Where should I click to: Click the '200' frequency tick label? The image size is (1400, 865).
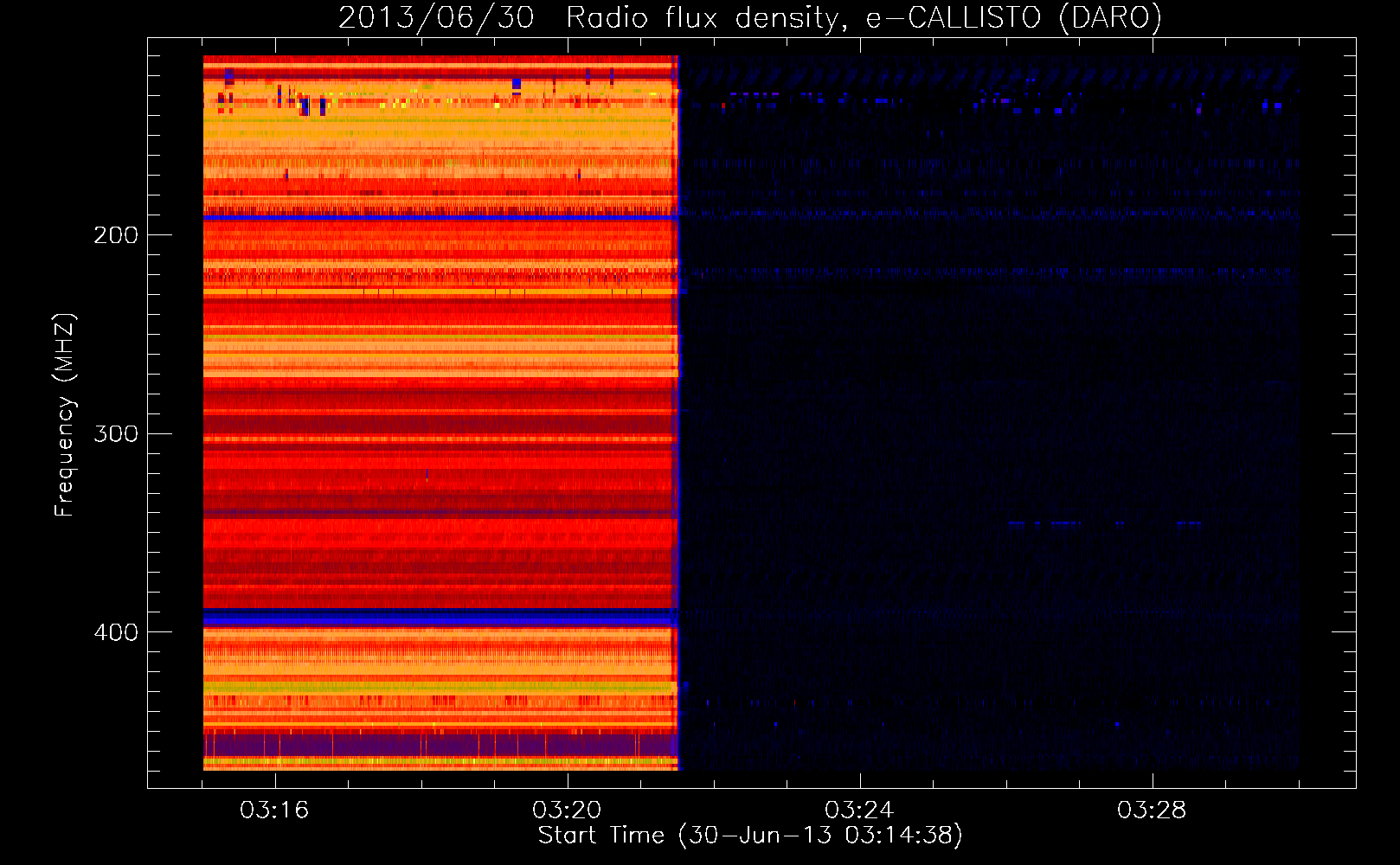click(116, 235)
